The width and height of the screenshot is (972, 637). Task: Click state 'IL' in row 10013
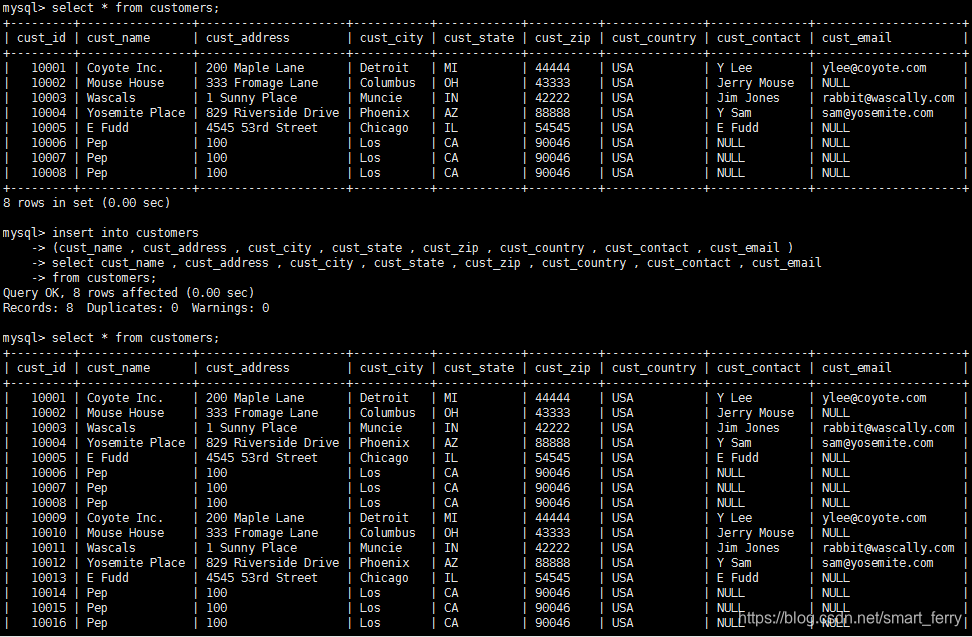pyautogui.click(x=451, y=578)
